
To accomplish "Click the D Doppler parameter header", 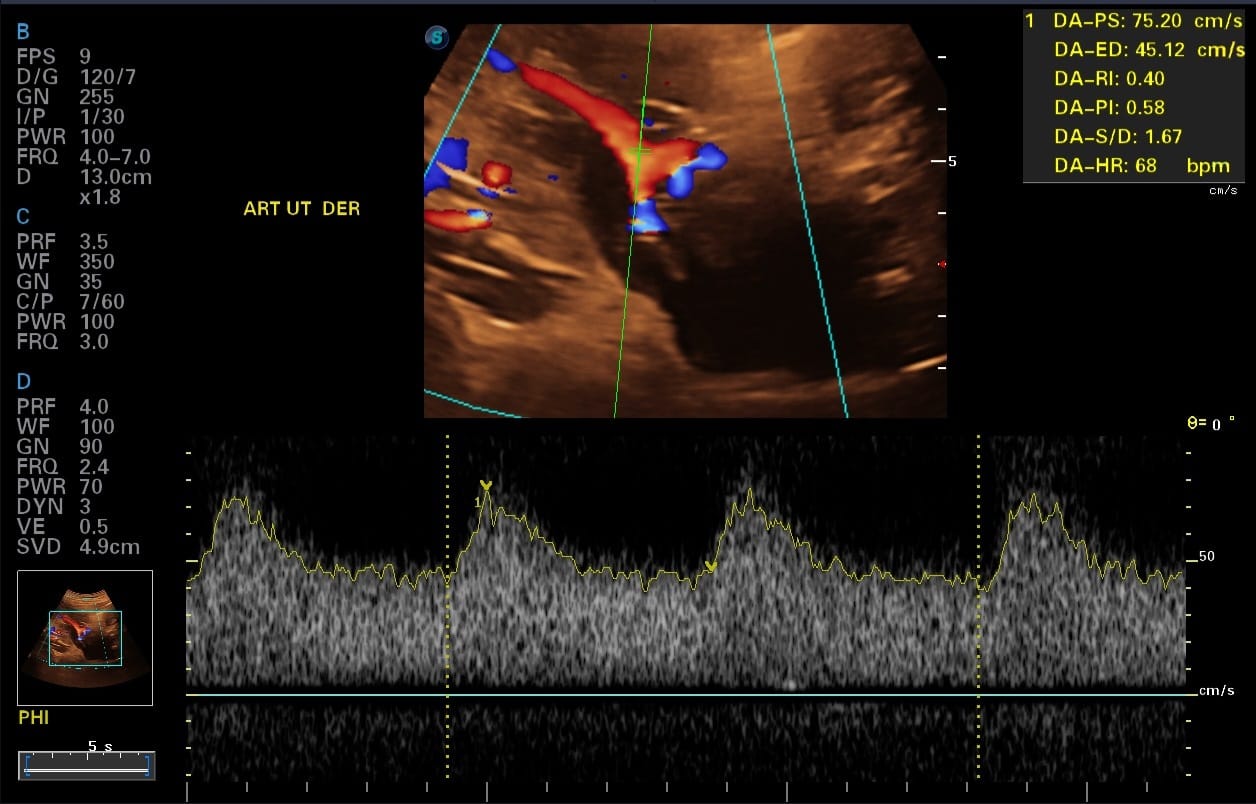I will 23,381.
